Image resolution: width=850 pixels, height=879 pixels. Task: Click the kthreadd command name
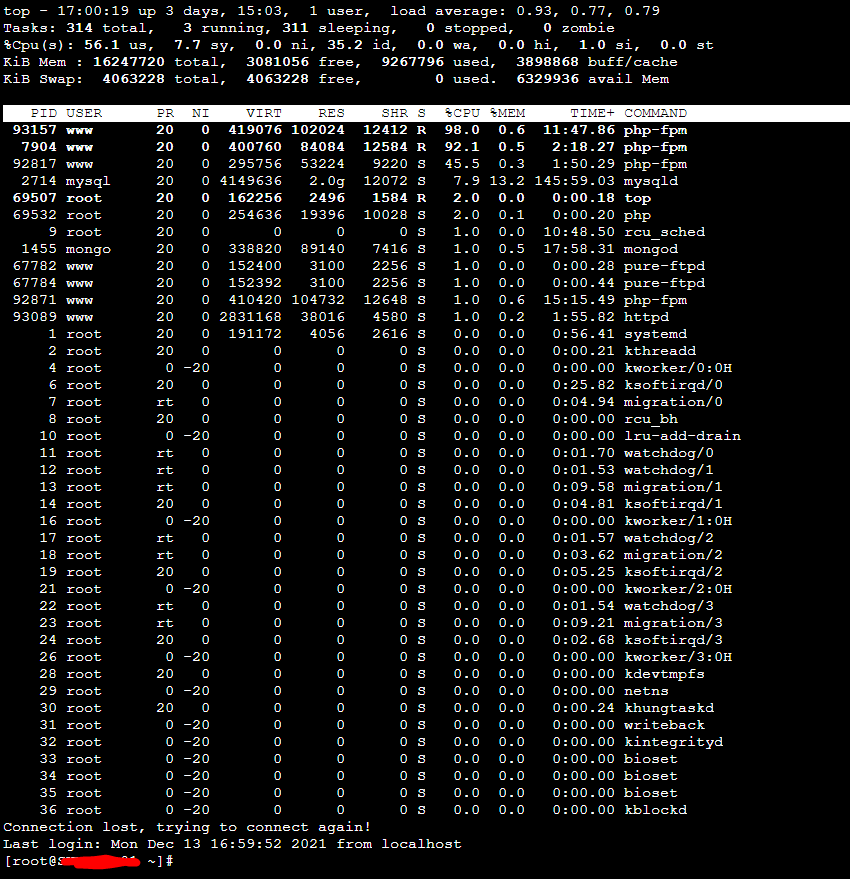[x=660, y=351]
